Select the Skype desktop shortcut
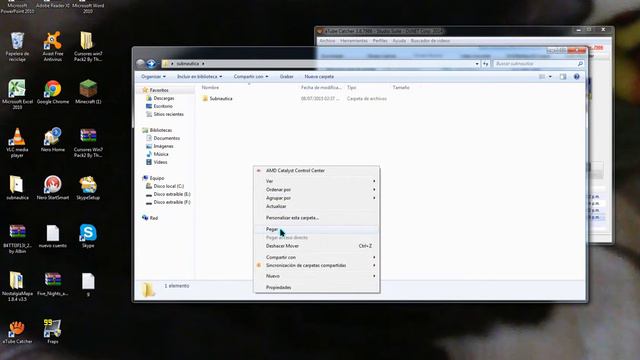Image resolution: width=640 pixels, height=360 pixels. coord(88,236)
